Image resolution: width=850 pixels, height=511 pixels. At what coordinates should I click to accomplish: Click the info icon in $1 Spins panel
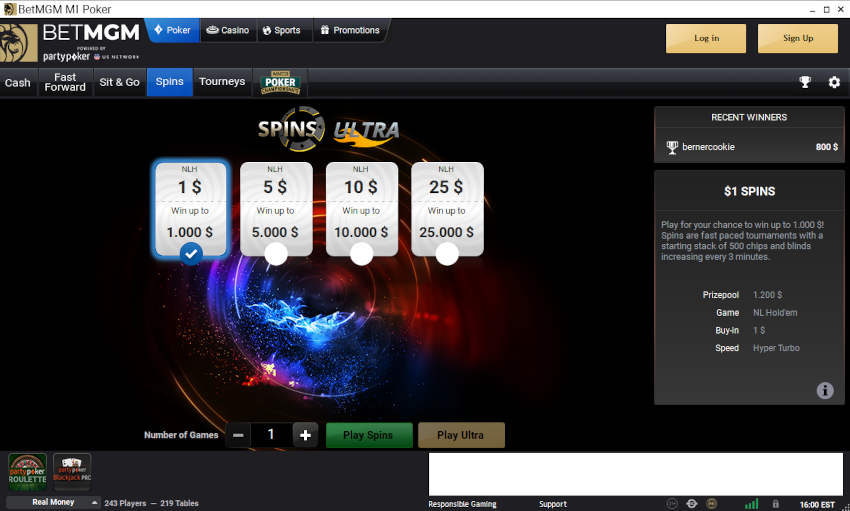[x=825, y=390]
